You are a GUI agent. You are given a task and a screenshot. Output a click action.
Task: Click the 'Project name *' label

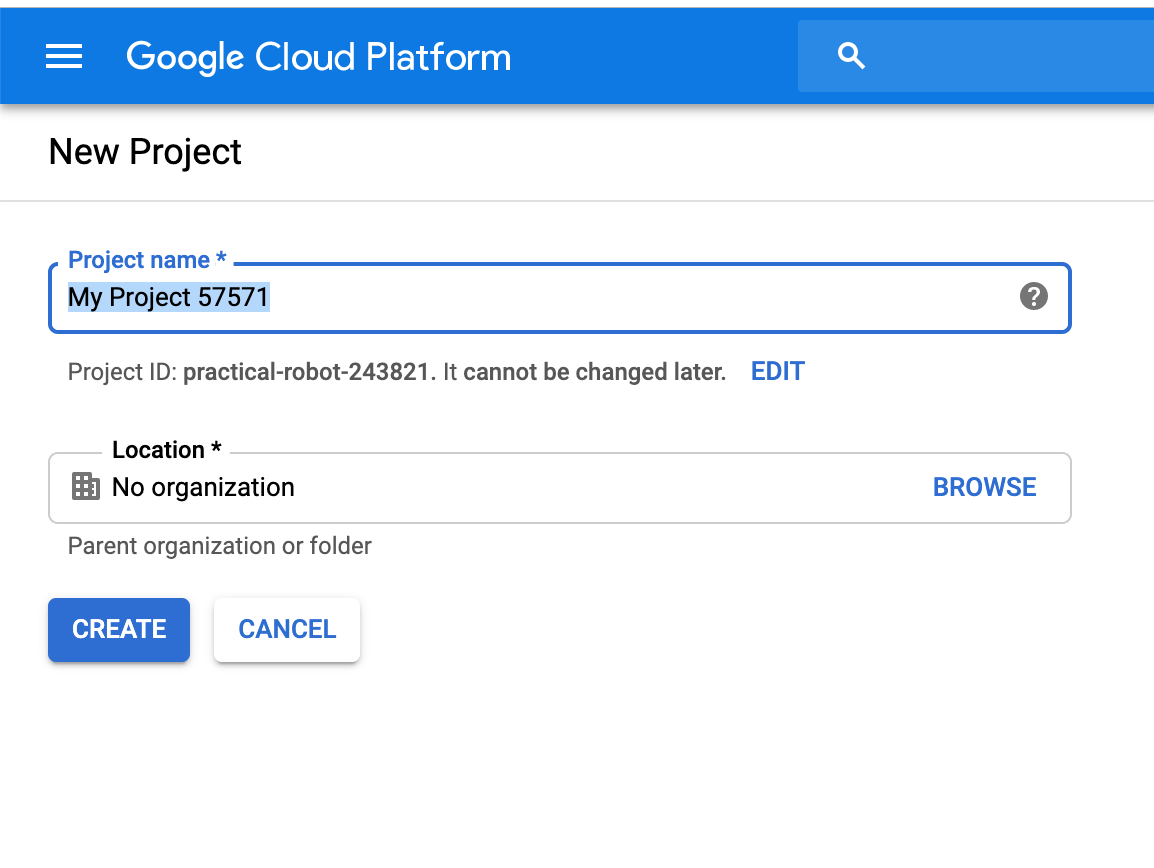(x=147, y=260)
